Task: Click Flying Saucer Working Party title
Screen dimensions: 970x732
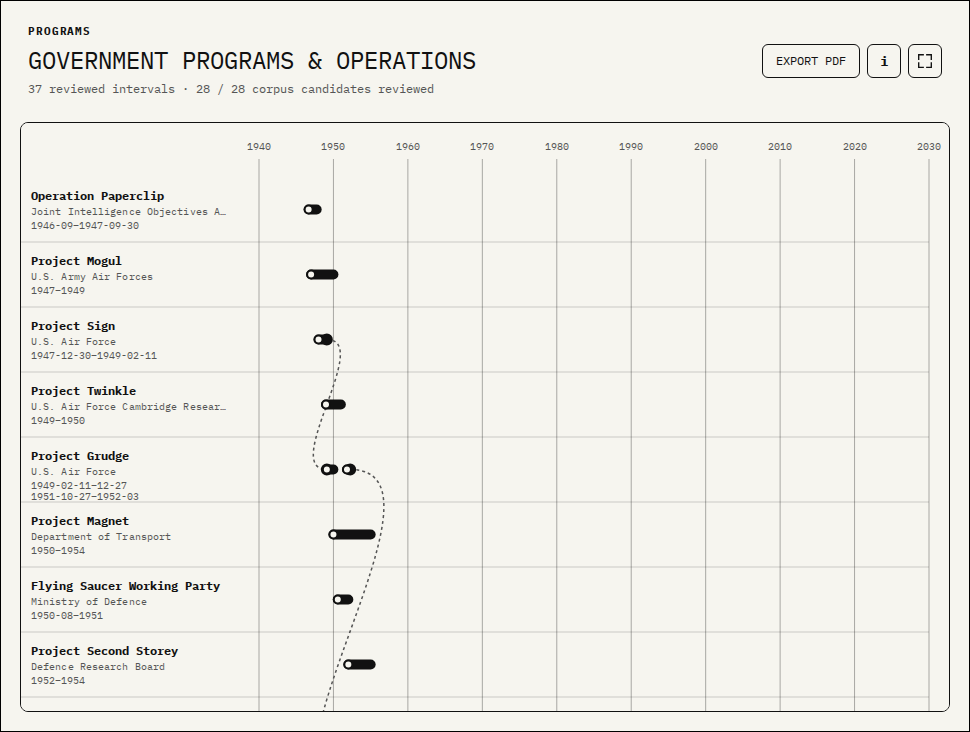Action: tap(126, 586)
